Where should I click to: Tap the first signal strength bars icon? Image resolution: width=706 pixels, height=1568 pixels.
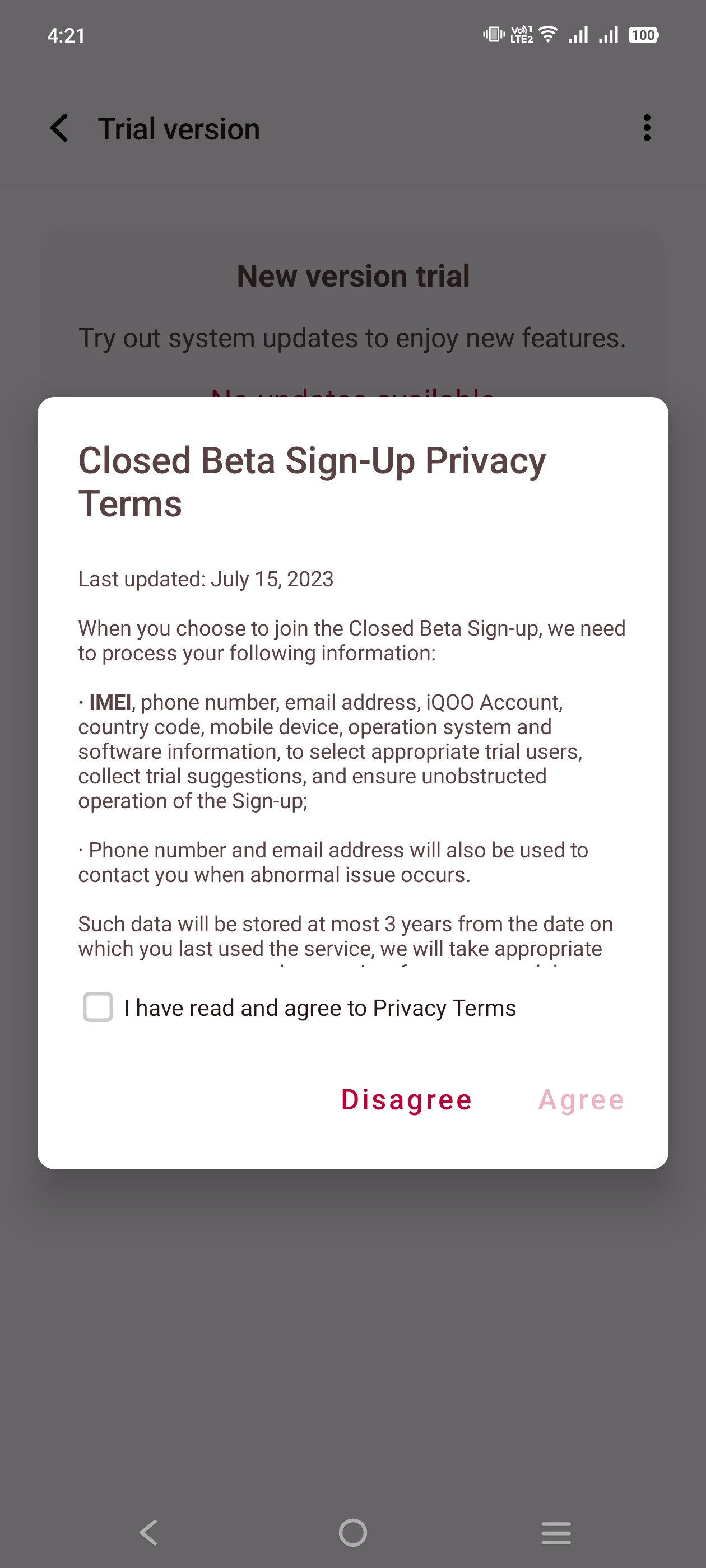pyautogui.click(x=578, y=35)
